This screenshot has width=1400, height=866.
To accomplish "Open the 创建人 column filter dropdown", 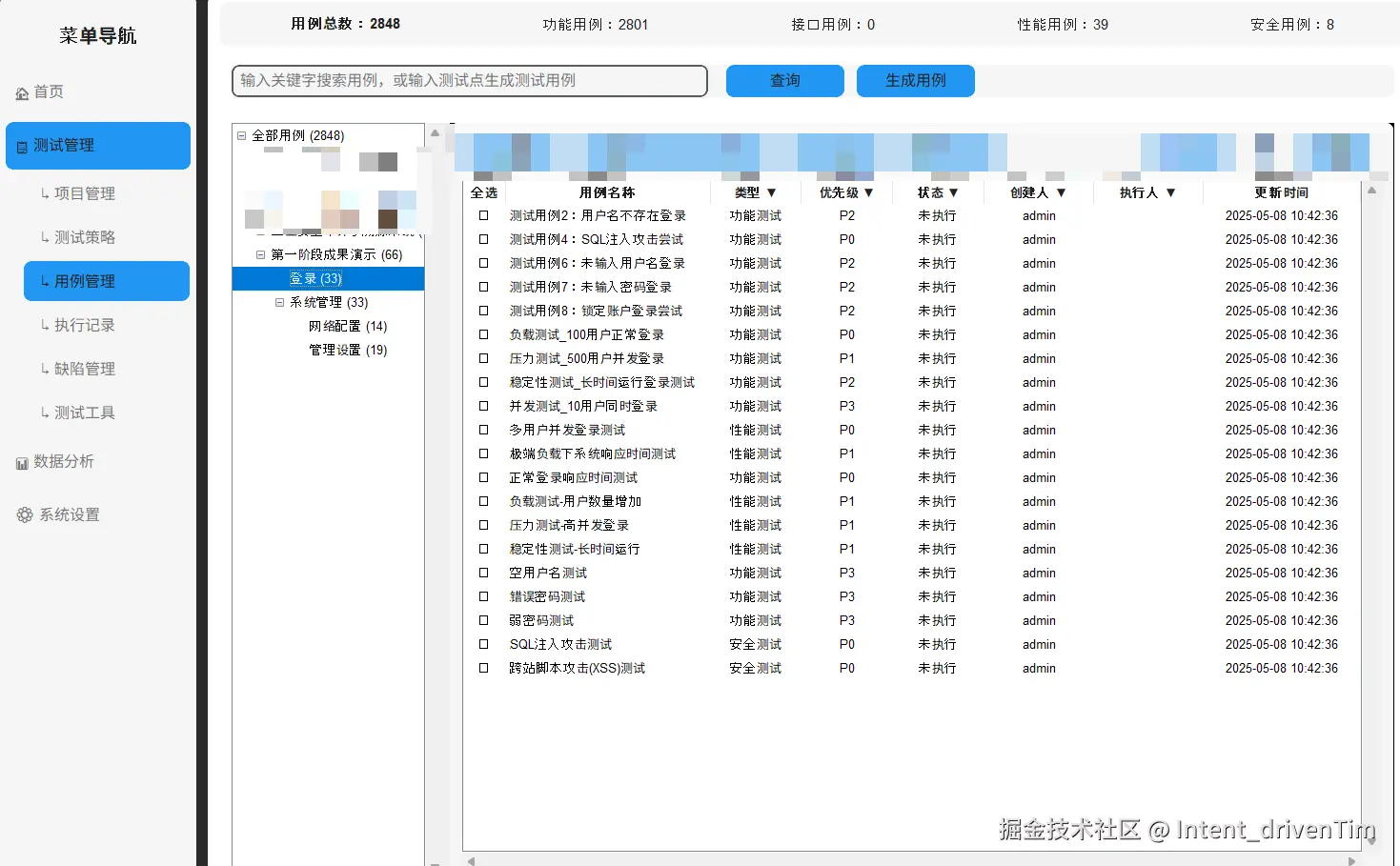I will click(x=1061, y=192).
